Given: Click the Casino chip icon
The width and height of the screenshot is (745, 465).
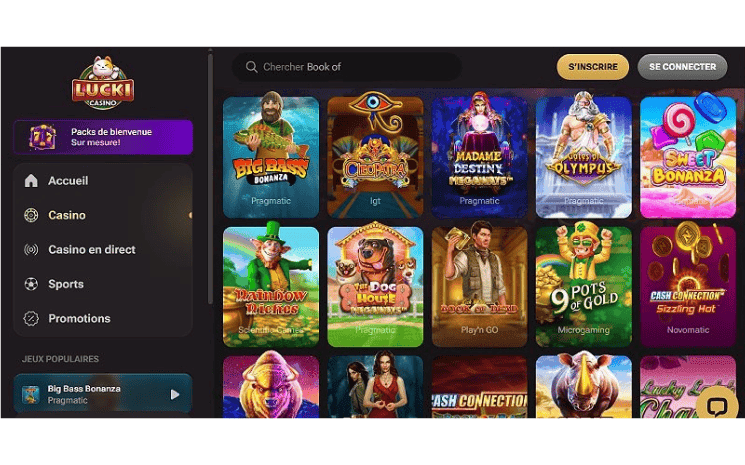Looking at the screenshot, I should pos(31,215).
